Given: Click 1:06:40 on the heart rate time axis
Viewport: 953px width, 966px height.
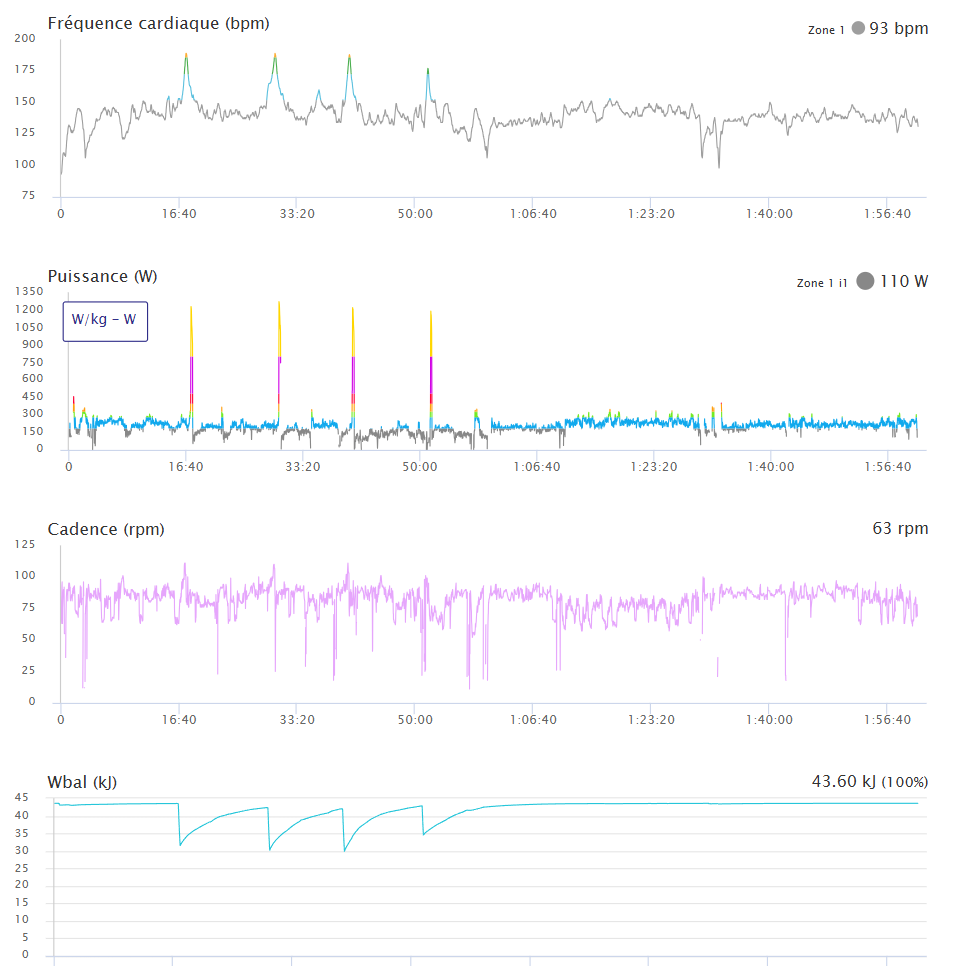Looking at the screenshot, I should click(533, 213).
